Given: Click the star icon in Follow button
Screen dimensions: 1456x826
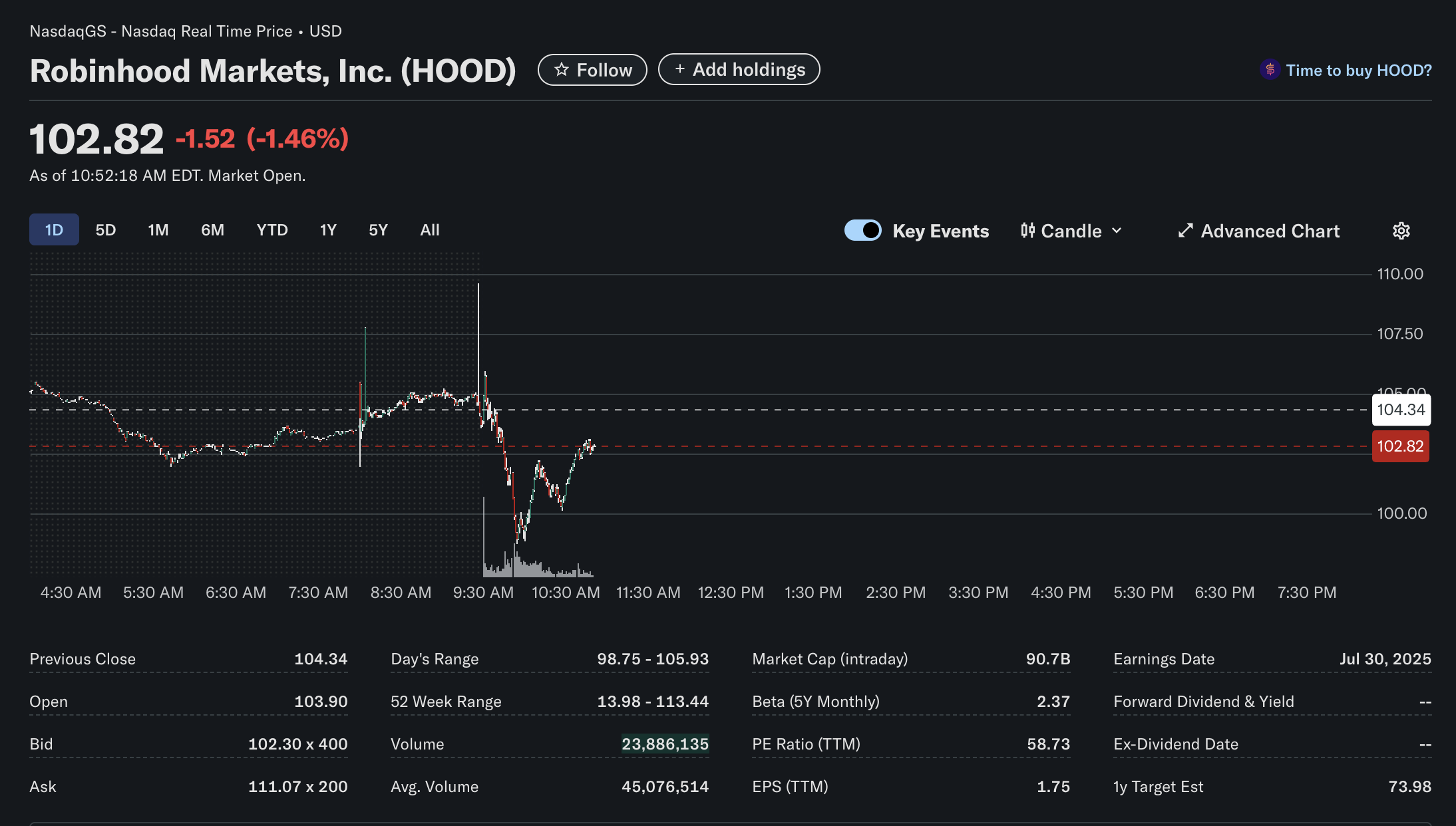Looking at the screenshot, I should (562, 70).
